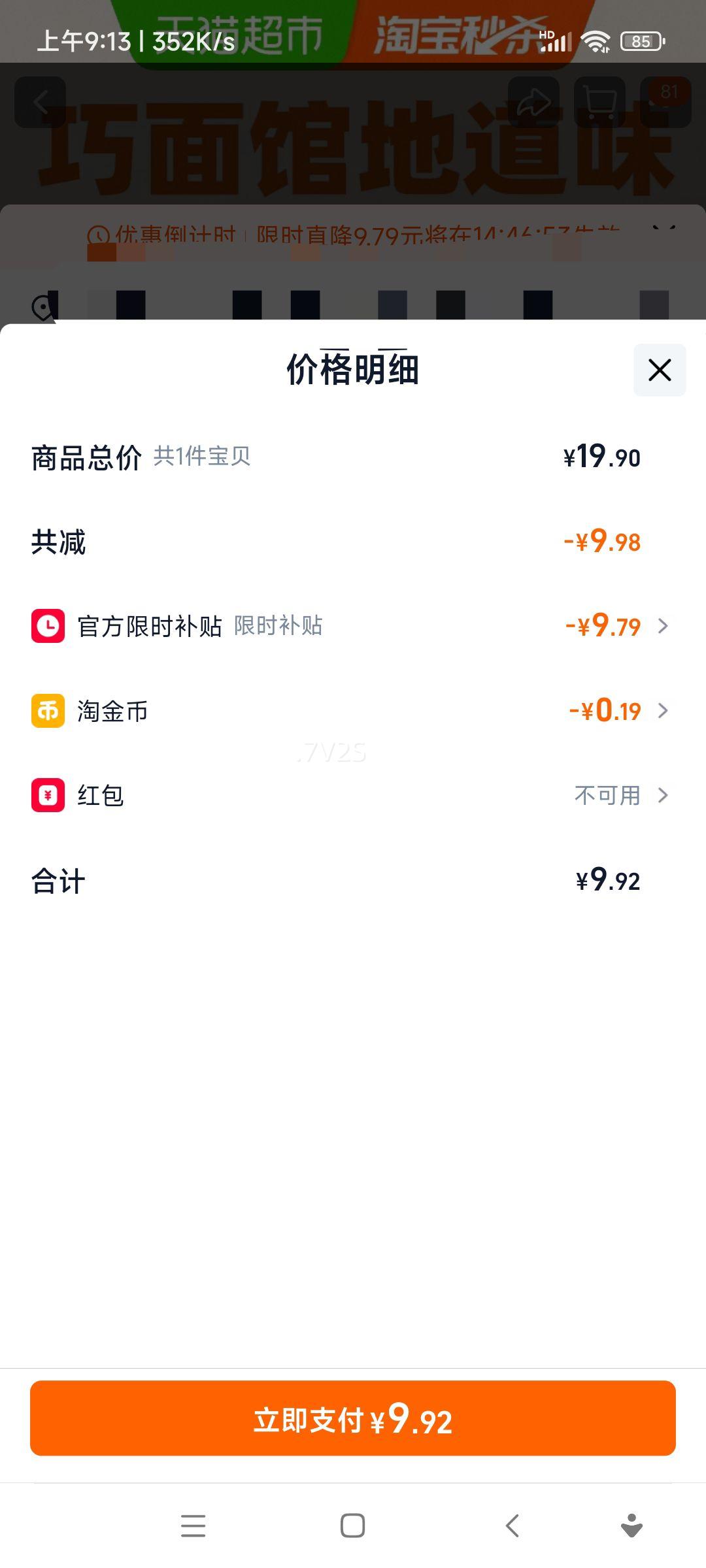The width and height of the screenshot is (706, 1568).
Task: Expand 官方限时补贴 discount details chevron
Action: click(663, 626)
